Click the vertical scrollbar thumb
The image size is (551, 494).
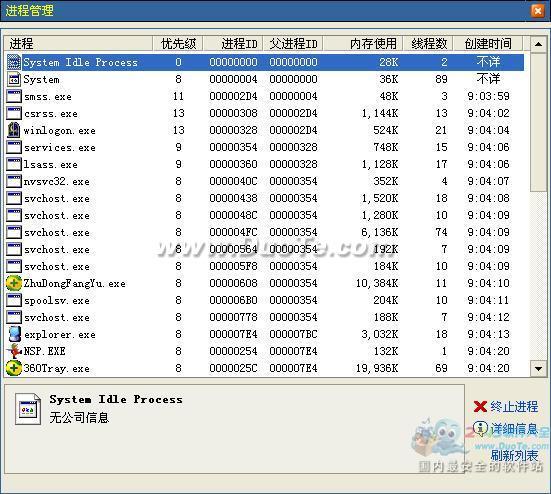pos(538,122)
